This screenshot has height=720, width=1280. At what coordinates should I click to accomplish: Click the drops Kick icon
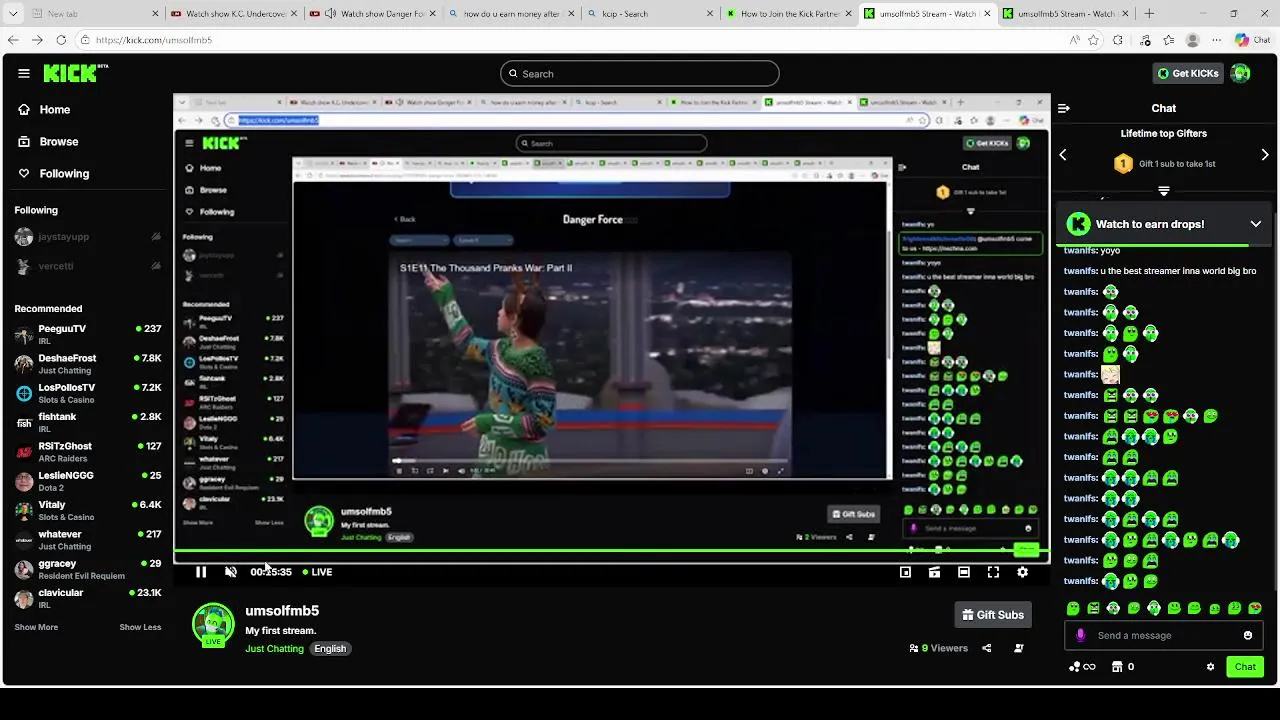click(1078, 224)
